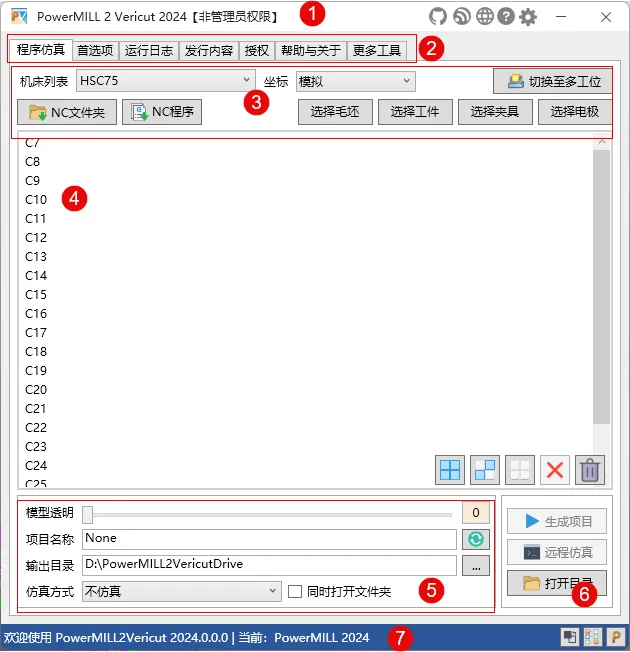Browse output directory with the ... button
The width and height of the screenshot is (630, 652).
tap(476, 566)
